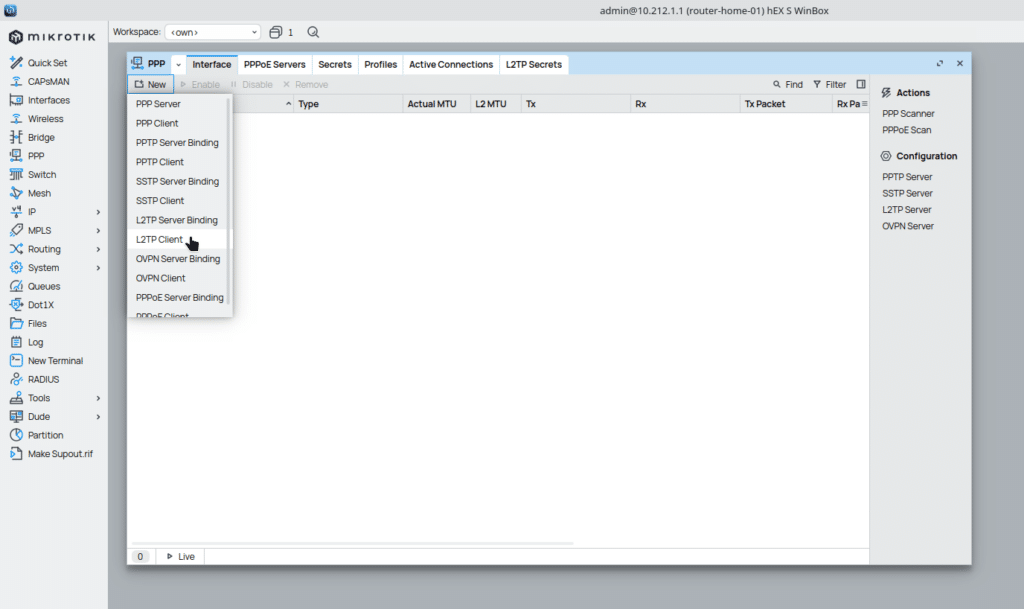
Task: Open the table column chooser icon
Action: click(864, 104)
